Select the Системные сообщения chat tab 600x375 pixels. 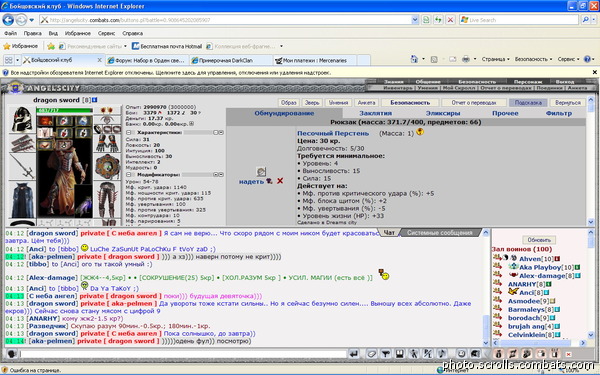pyautogui.click(x=439, y=233)
